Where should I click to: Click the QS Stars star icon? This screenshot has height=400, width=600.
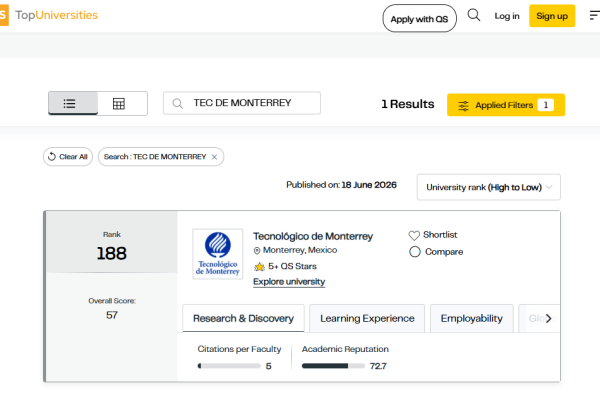point(259,266)
